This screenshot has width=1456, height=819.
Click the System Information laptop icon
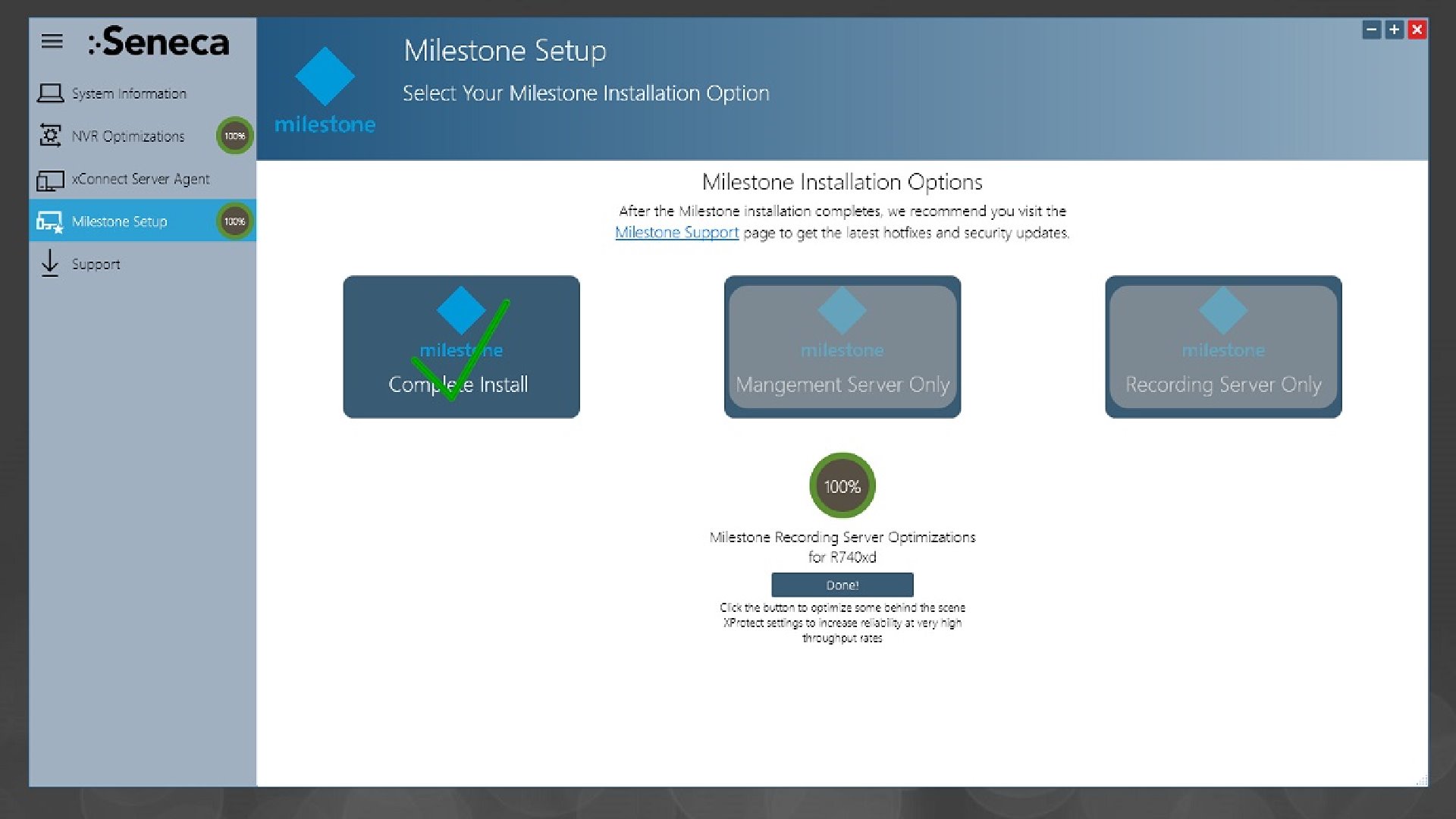pos(50,93)
